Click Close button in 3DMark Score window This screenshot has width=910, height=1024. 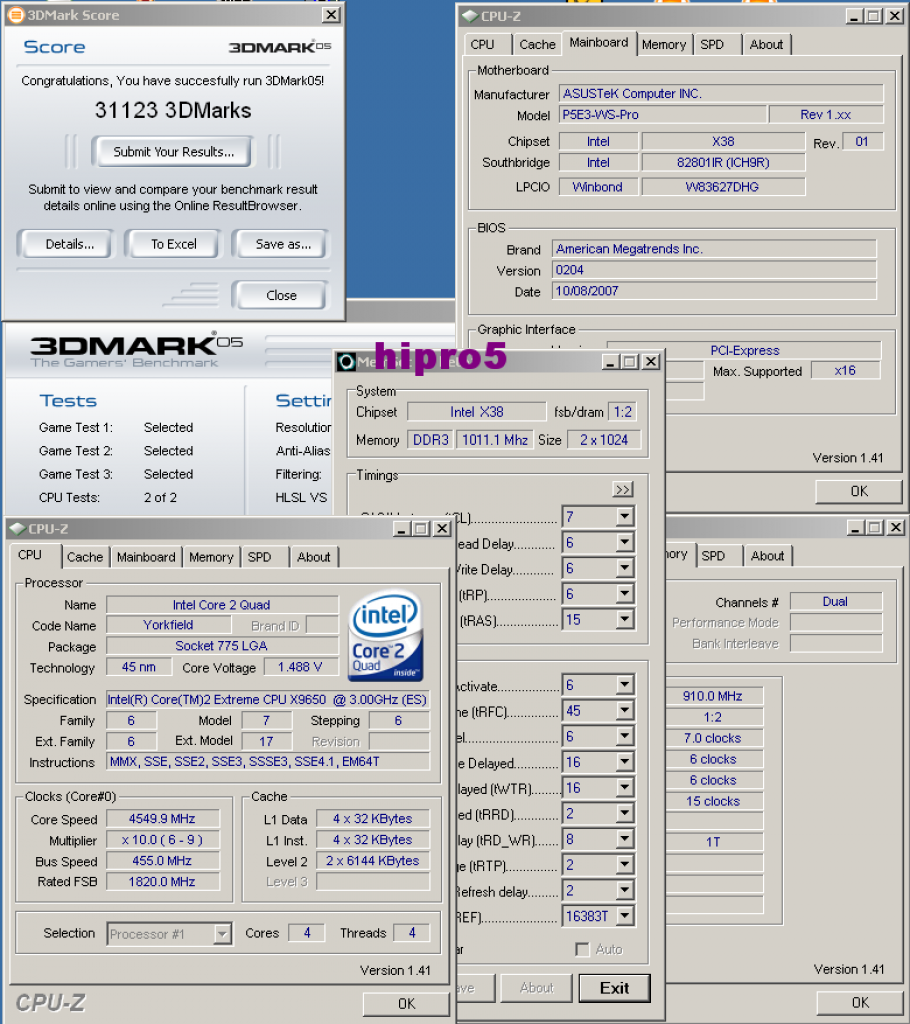(281, 295)
